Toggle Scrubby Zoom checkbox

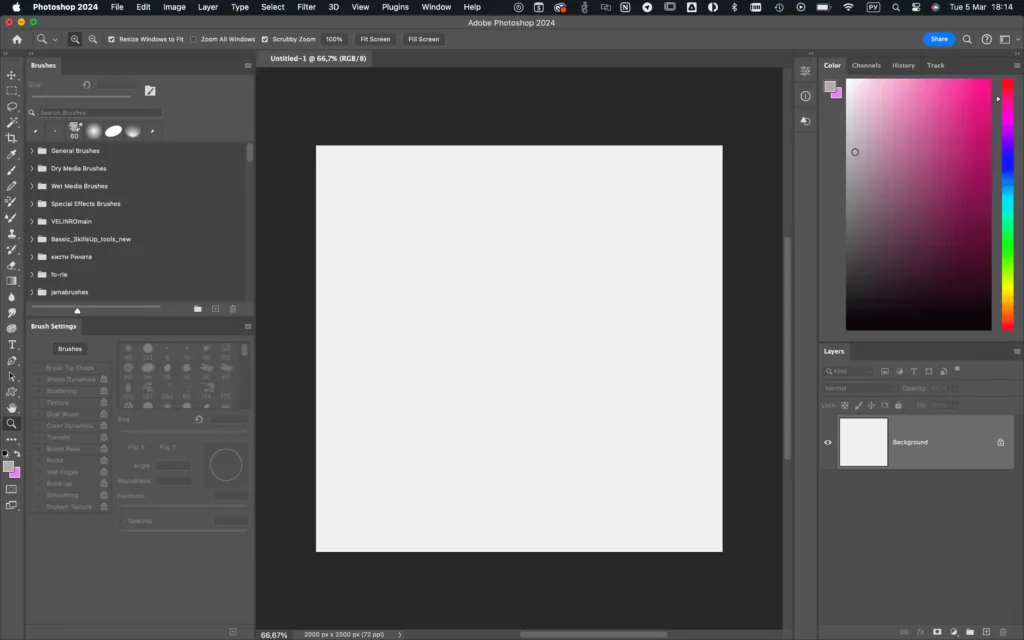tap(264, 39)
